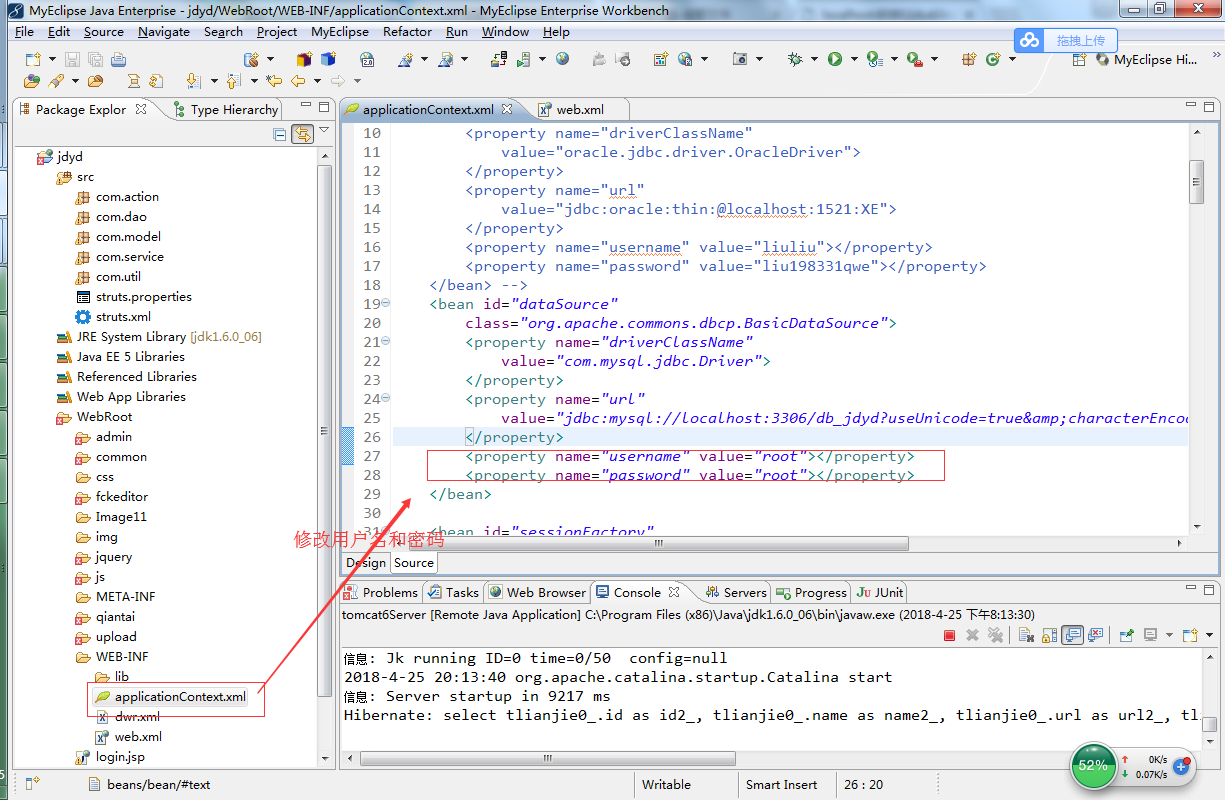Open the Run button dropdown arrow

(x=853, y=60)
